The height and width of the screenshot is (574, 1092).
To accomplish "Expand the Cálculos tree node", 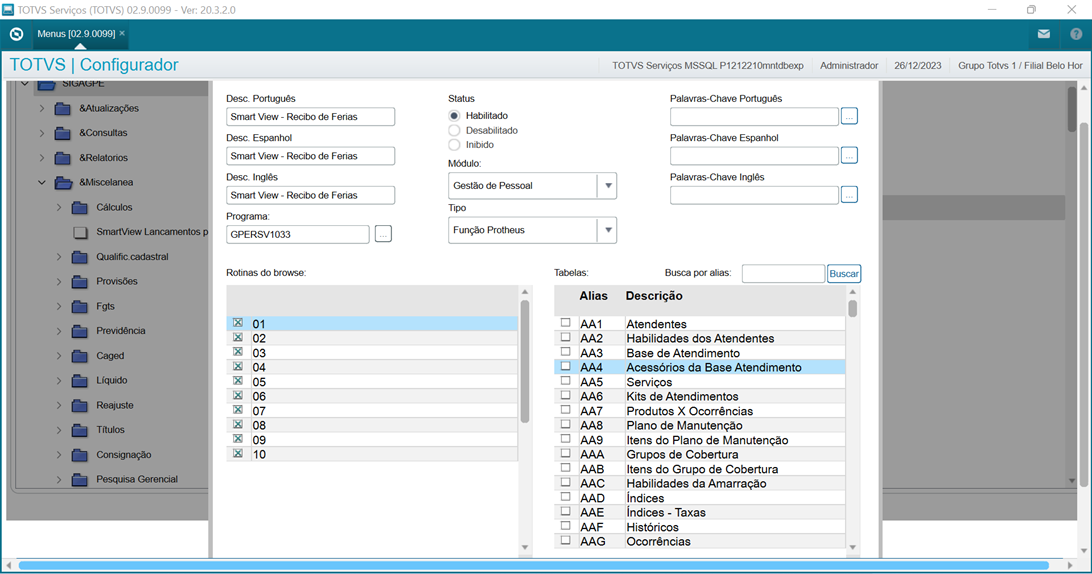I will click(59, 208).
